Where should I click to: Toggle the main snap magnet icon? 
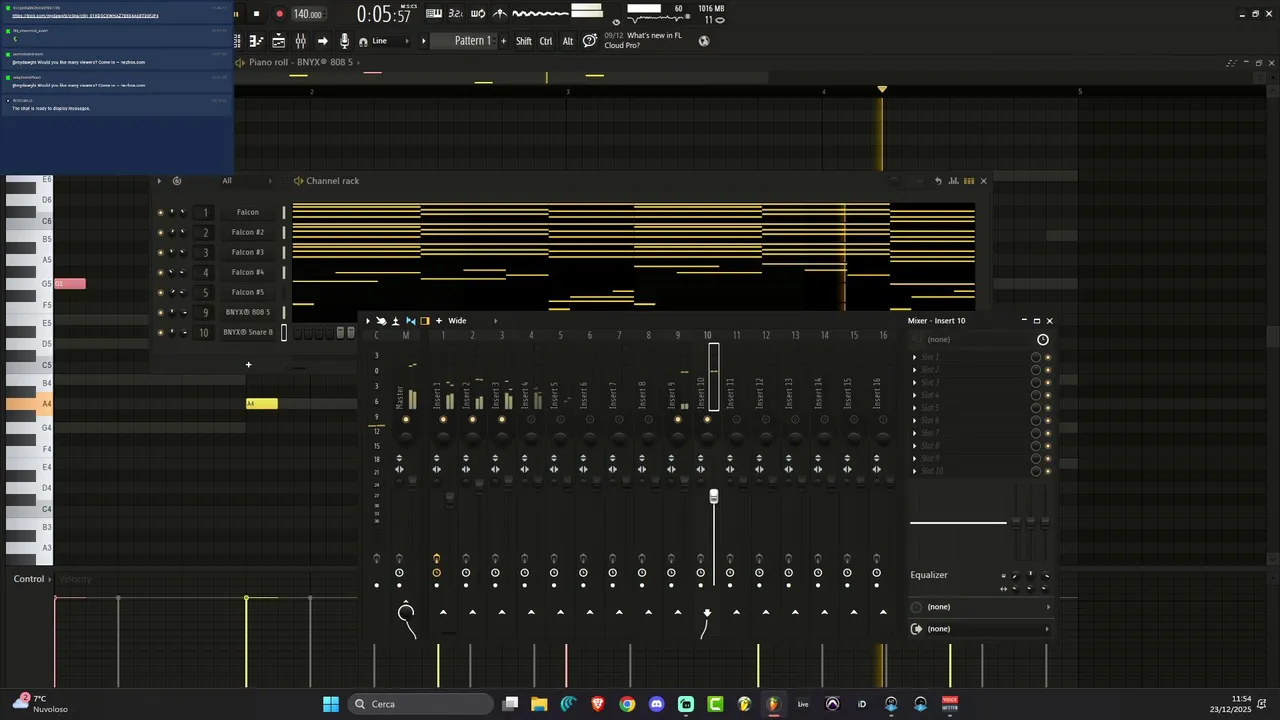click(x=363, y=41)
